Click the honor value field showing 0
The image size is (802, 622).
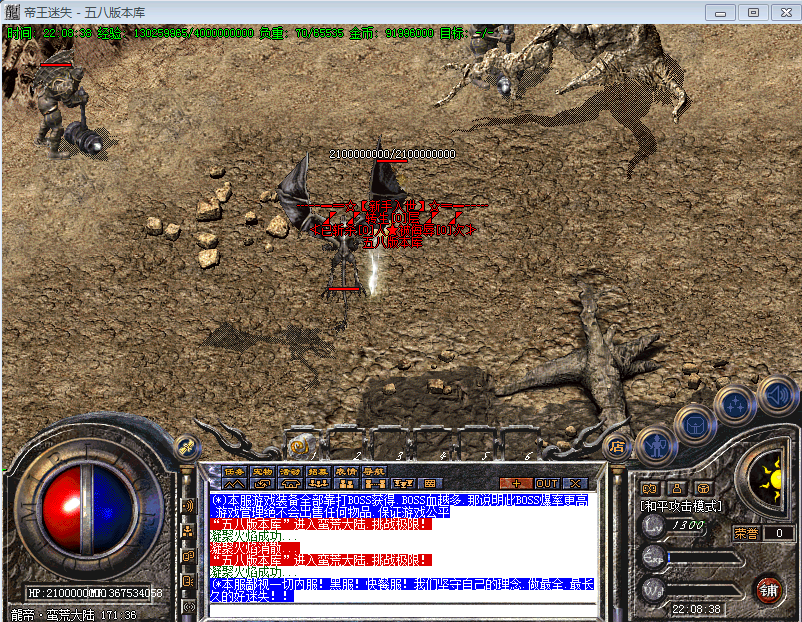coord(778,534)
